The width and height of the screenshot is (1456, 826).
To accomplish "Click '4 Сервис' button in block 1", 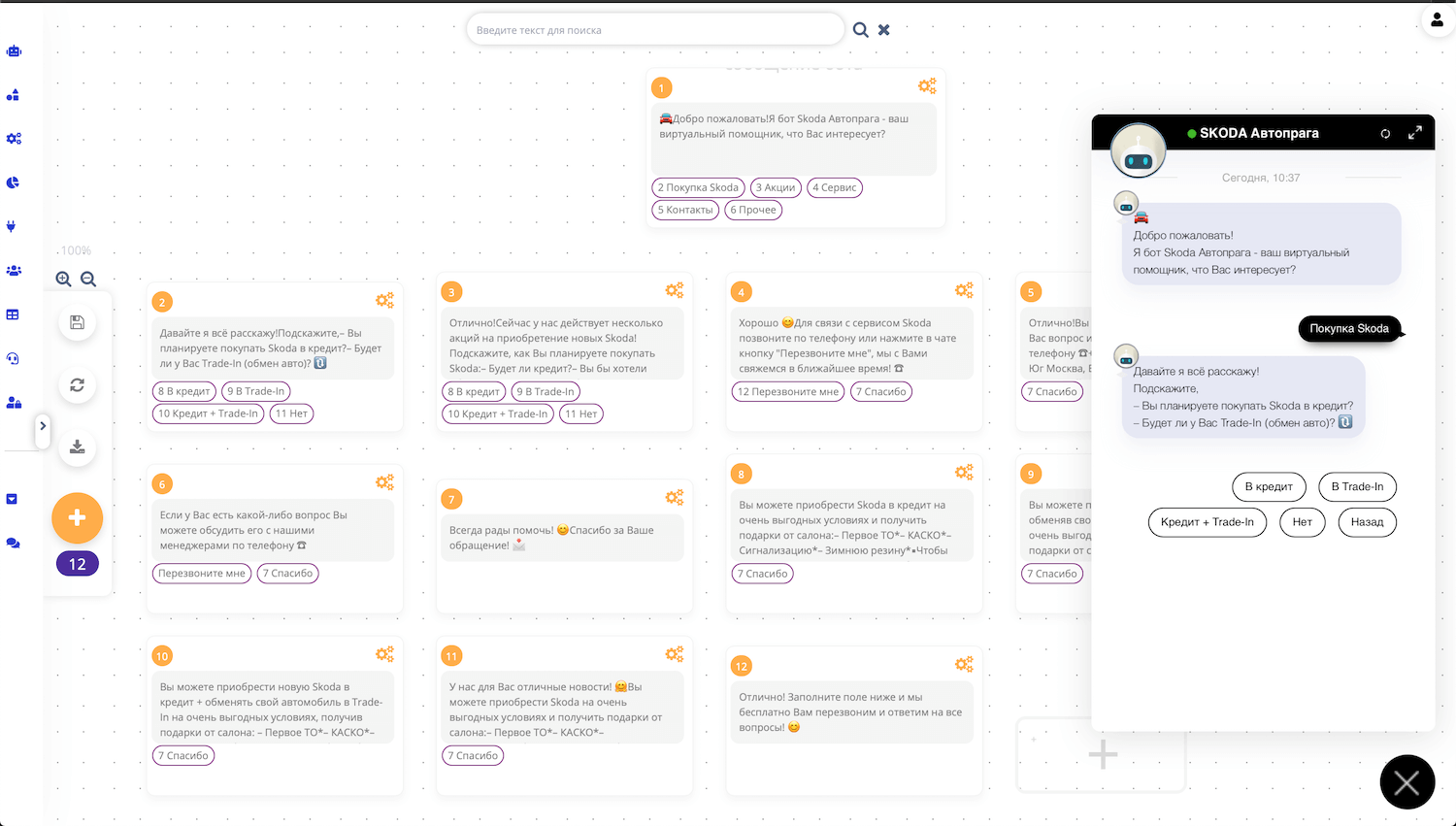I will (x=835, y=187).
